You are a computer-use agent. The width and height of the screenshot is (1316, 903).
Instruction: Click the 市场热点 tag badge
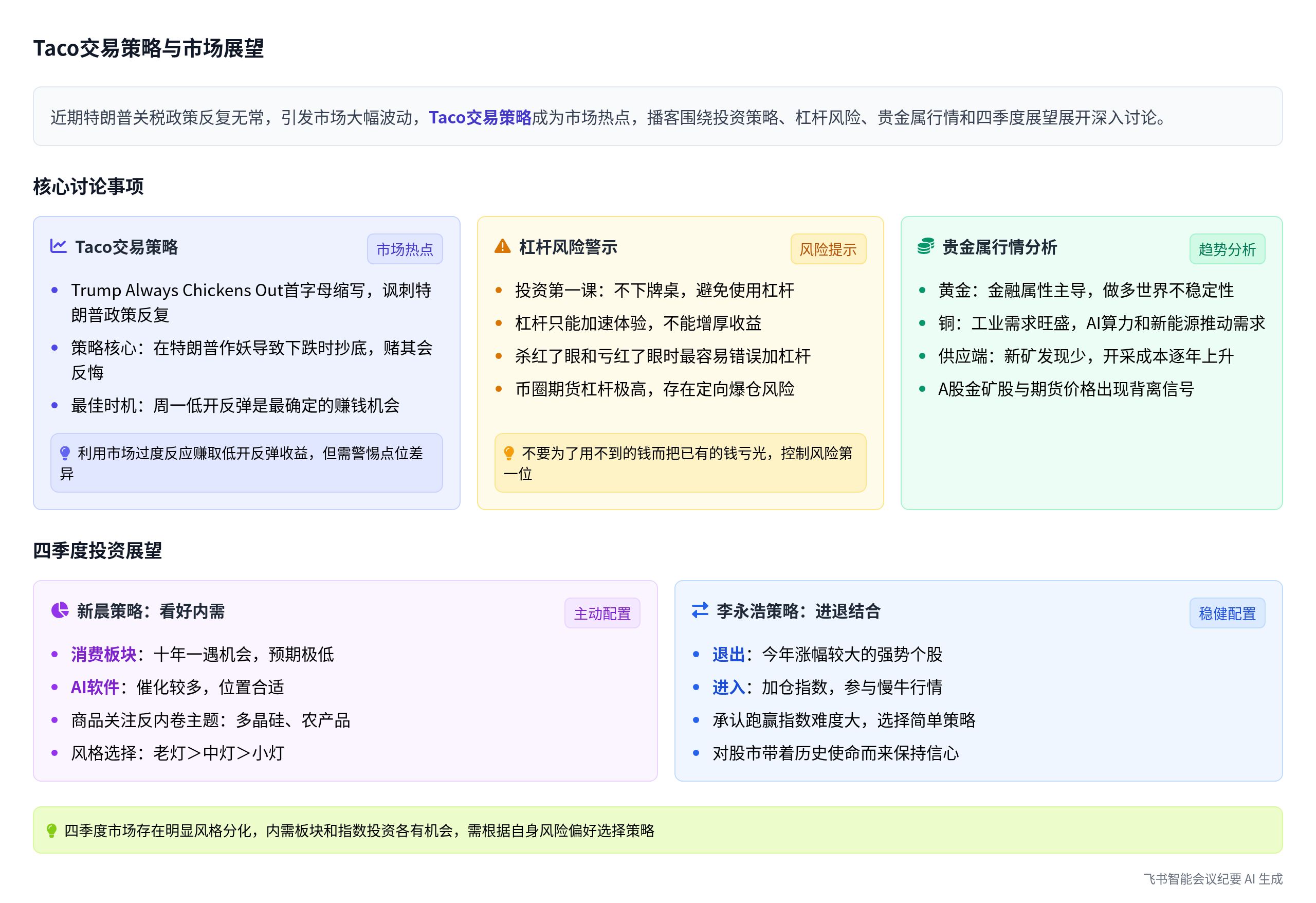click(x=405, y=249)
